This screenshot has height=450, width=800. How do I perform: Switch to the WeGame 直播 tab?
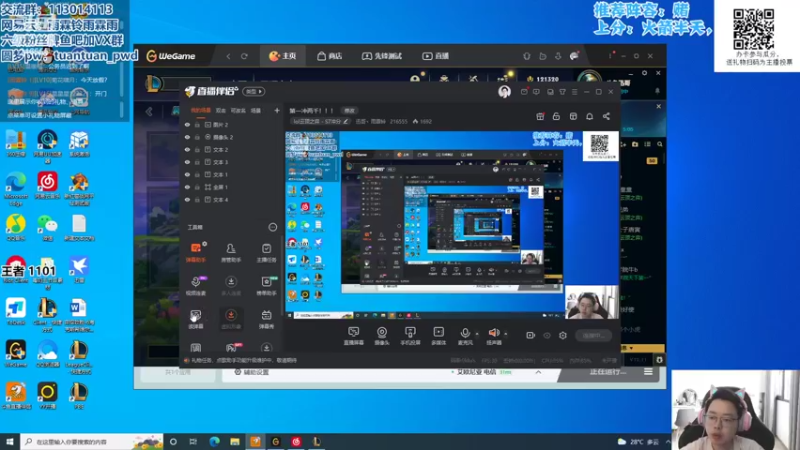[x=435, y=56]
